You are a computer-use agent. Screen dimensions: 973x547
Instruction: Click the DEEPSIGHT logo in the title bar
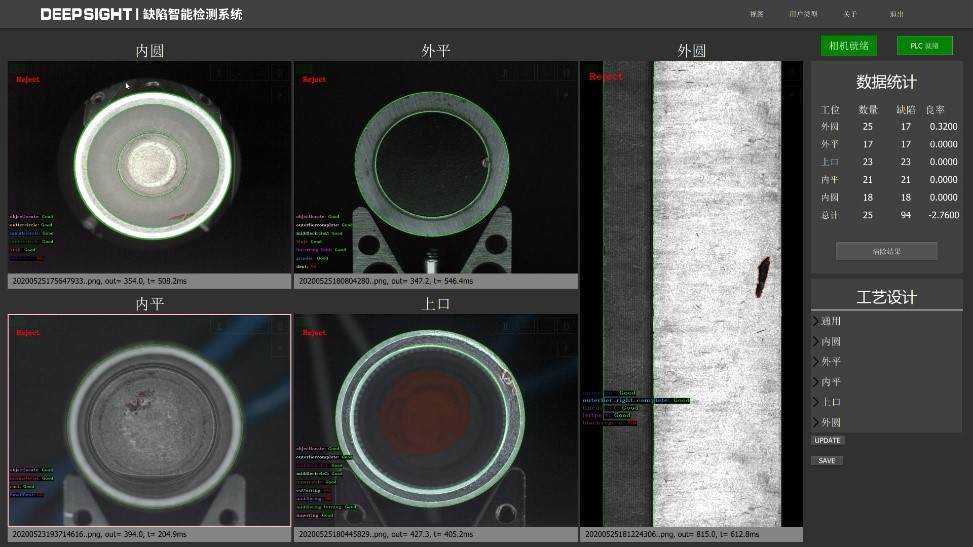86,14
